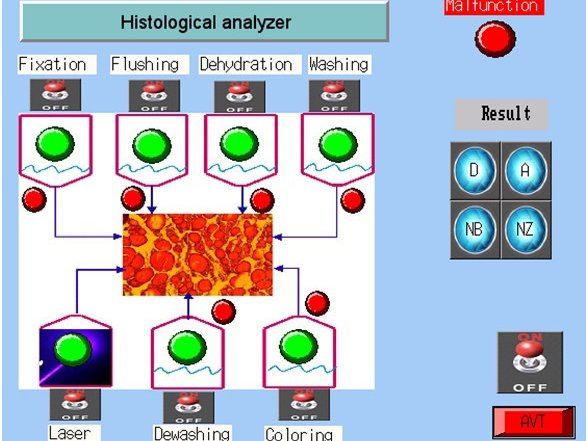588x441 pixels.
Task: Click the red AVT button
Action: pos(533,422)
